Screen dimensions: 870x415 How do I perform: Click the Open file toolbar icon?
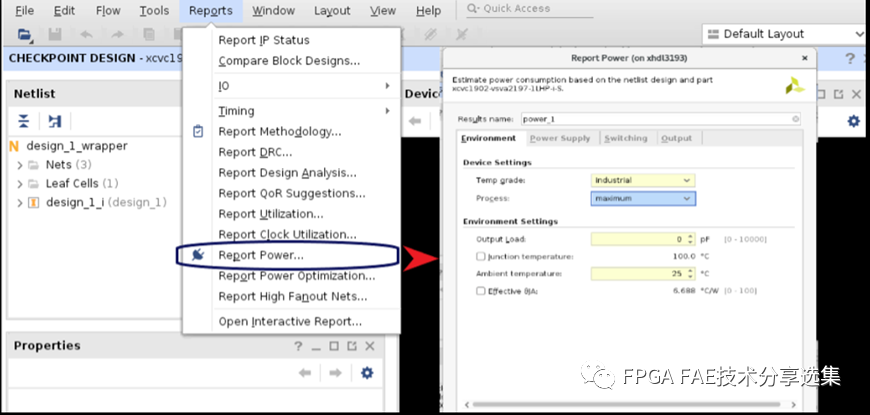pos(22,35)
